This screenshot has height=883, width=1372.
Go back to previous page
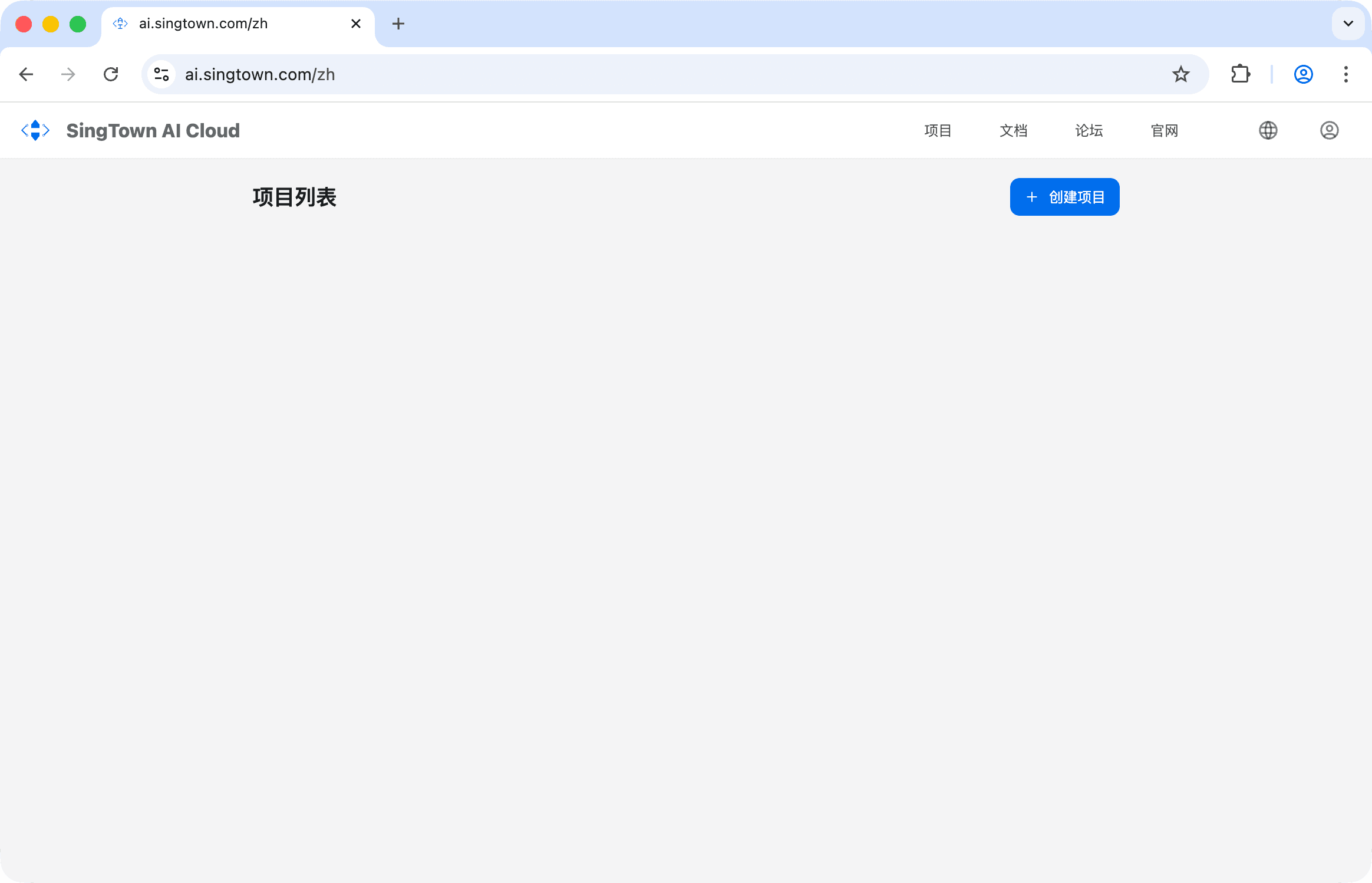click(x=26, y=74)
